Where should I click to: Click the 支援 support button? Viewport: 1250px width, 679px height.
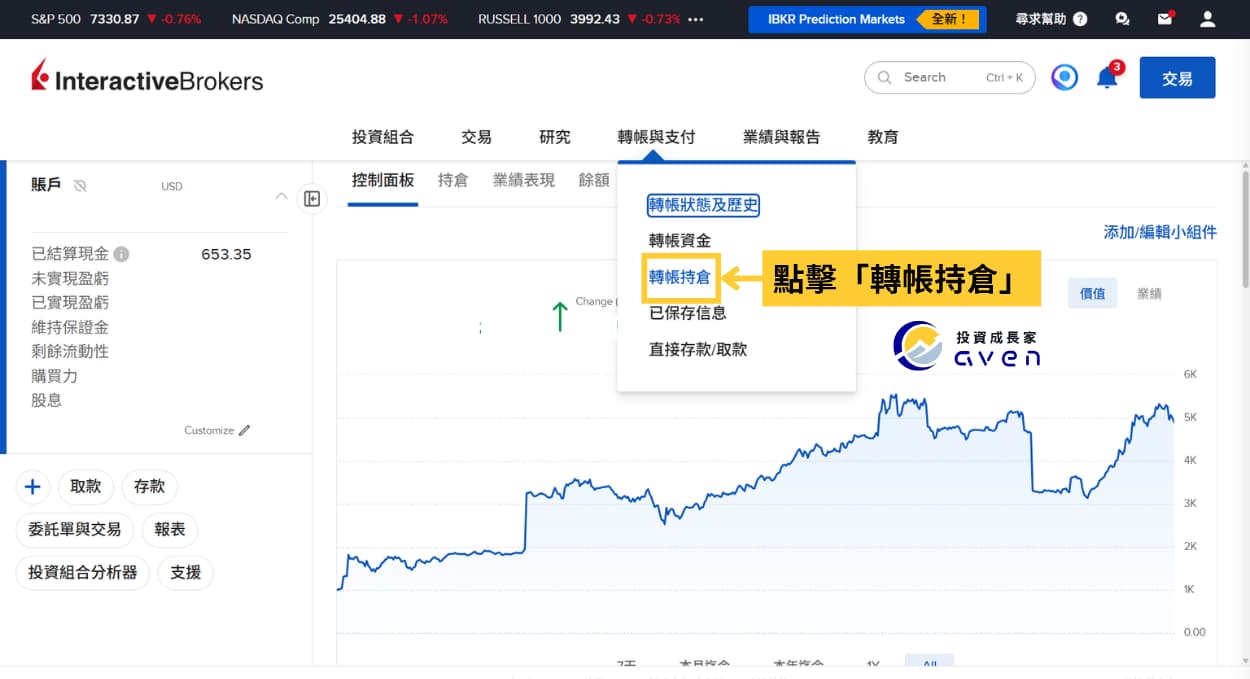186,573
